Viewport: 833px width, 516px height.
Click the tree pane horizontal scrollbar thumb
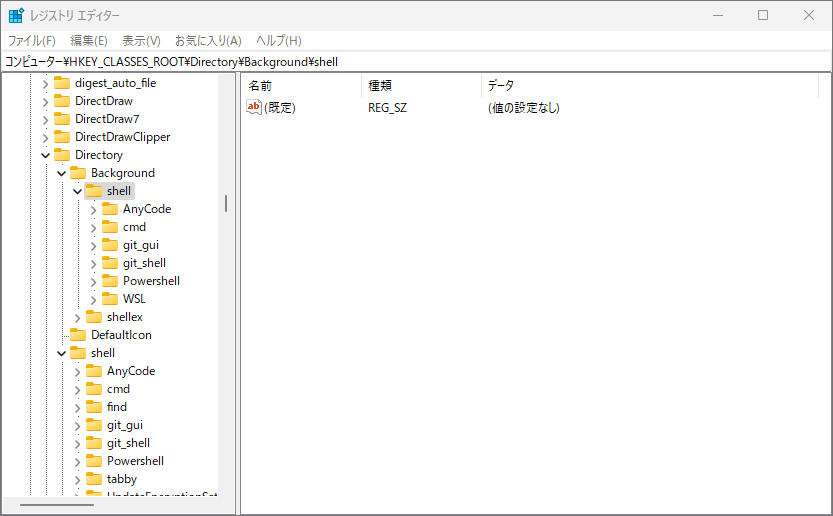57,505
